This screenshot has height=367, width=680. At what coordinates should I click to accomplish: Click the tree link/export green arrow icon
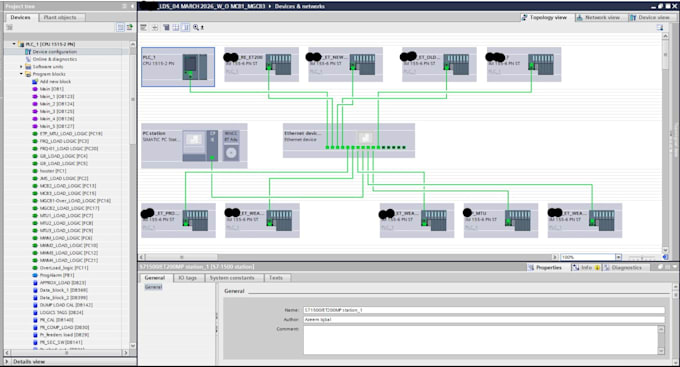pos(130,27)
